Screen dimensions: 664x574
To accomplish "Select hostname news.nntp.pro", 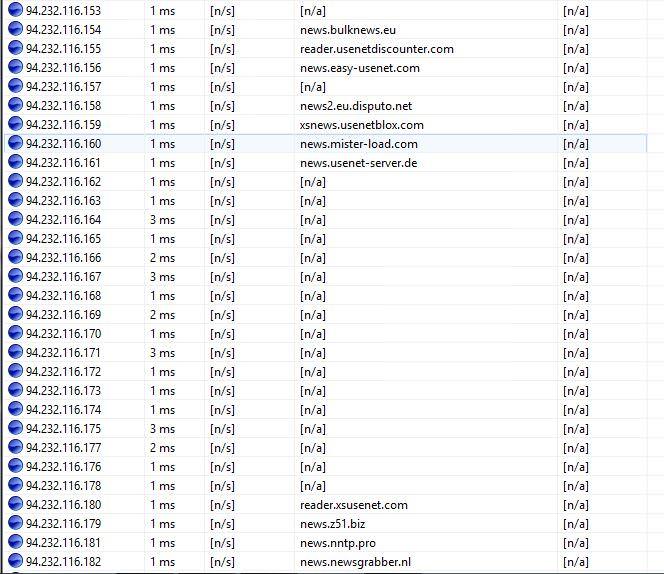I will [338, 543].
